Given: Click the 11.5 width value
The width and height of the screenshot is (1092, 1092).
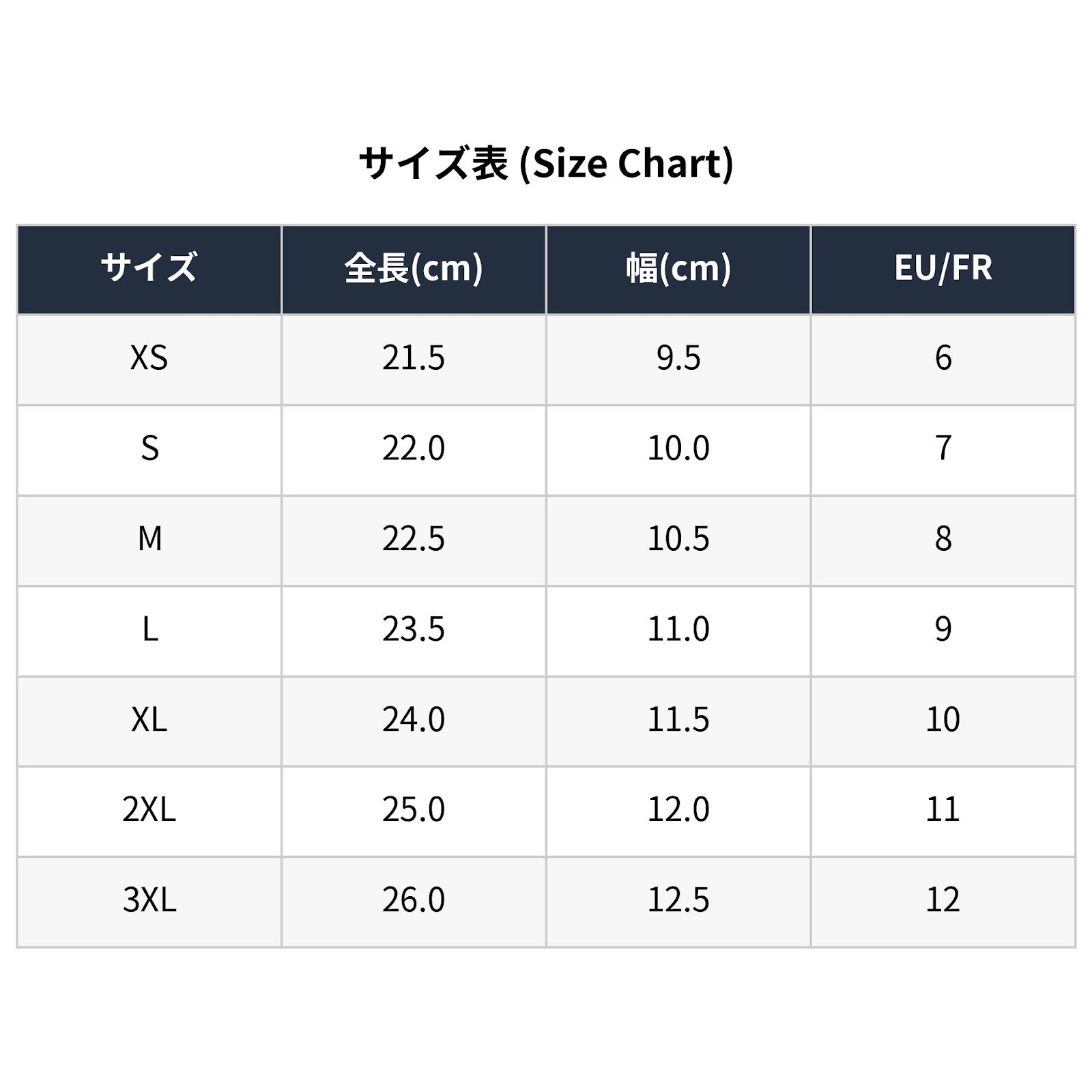Looking at the screenshot, I should point(678,719).
